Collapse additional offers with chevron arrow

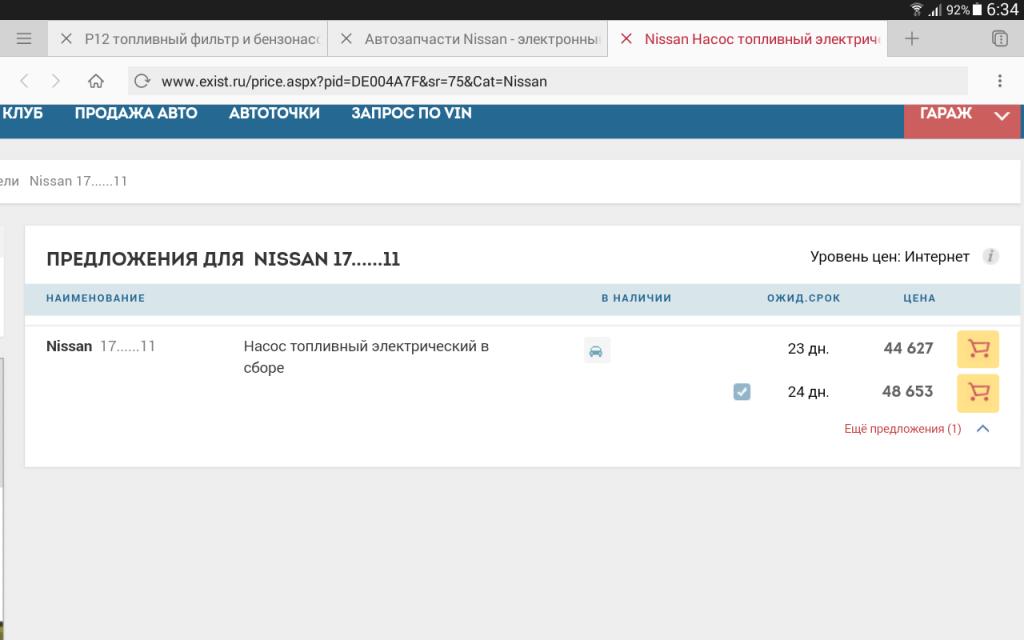[x=983, y=428]
